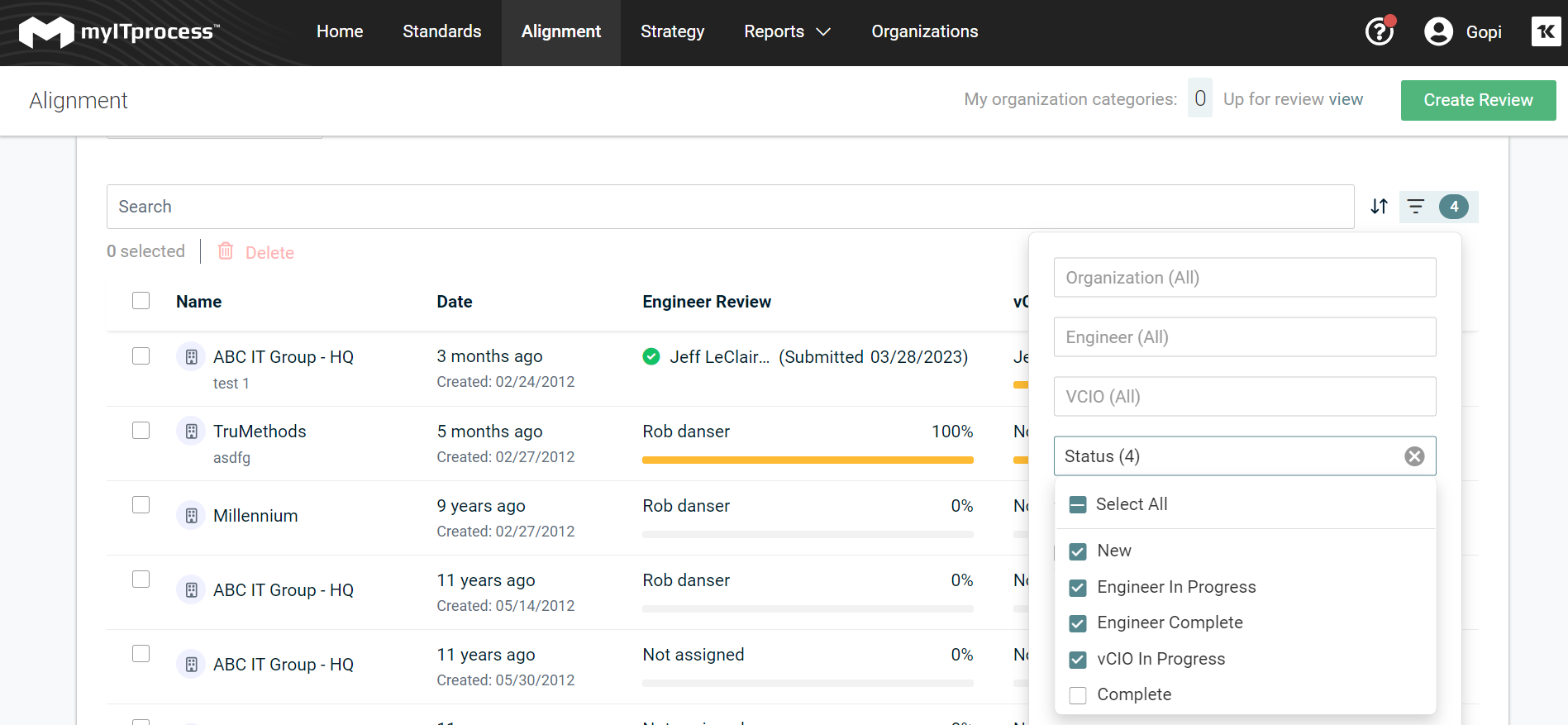Check row checkbox for ABC IT Group created 05/14/2012
The image size is (1568, 725).
point(141,579)
